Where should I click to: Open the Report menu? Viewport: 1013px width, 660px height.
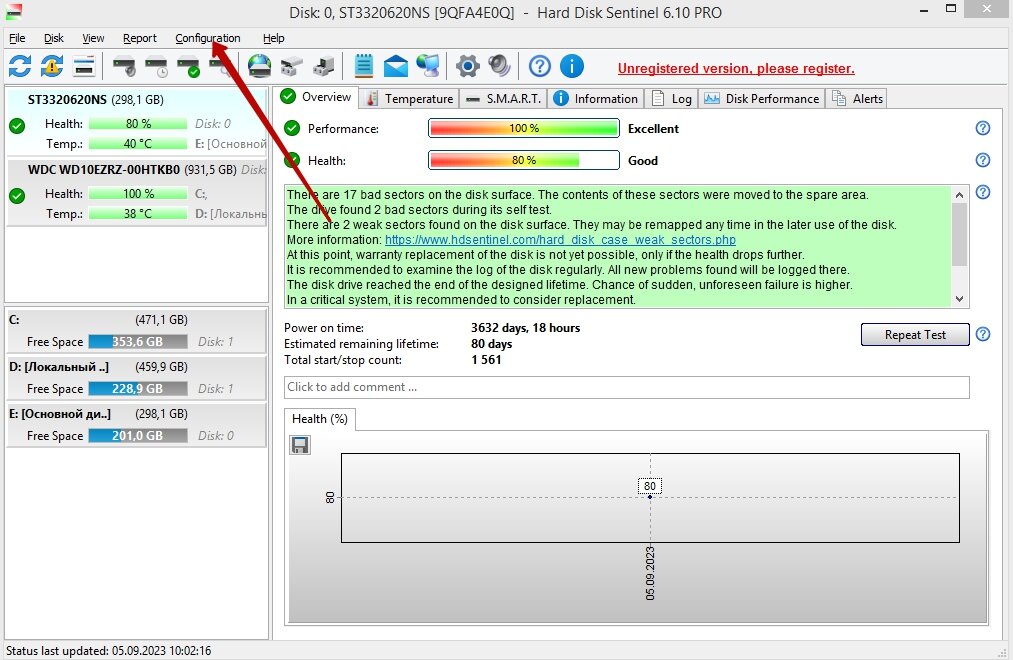coord(140,38)
